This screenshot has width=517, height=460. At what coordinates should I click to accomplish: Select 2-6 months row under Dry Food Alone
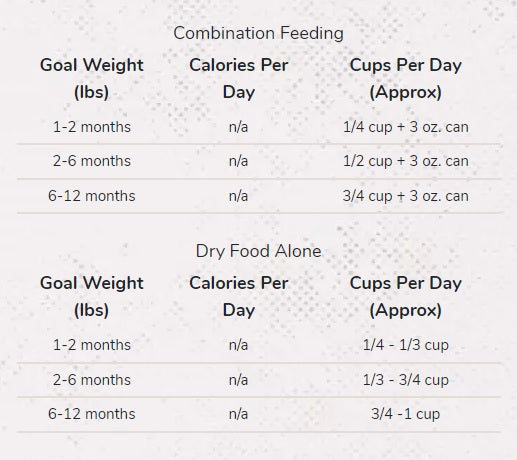click(x=259, y=380)
